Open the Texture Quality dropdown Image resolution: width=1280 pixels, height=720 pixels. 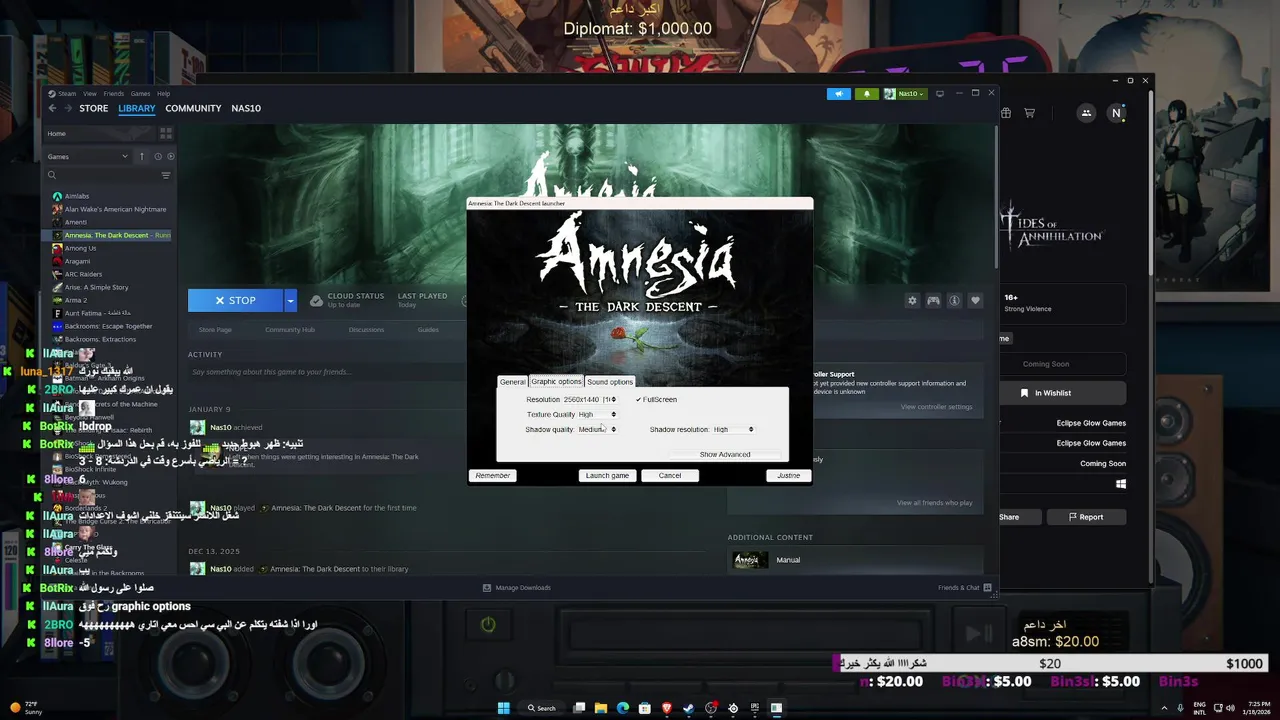597,414
